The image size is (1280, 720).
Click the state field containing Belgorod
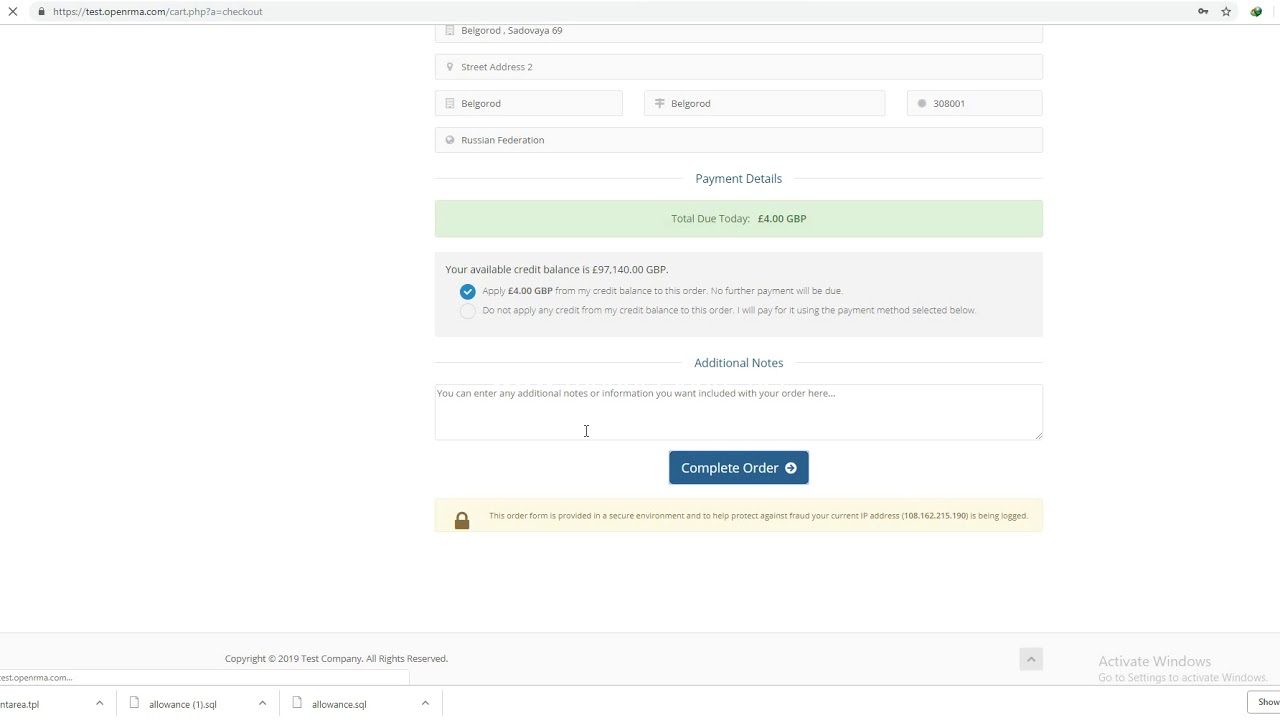pos(765,104)
